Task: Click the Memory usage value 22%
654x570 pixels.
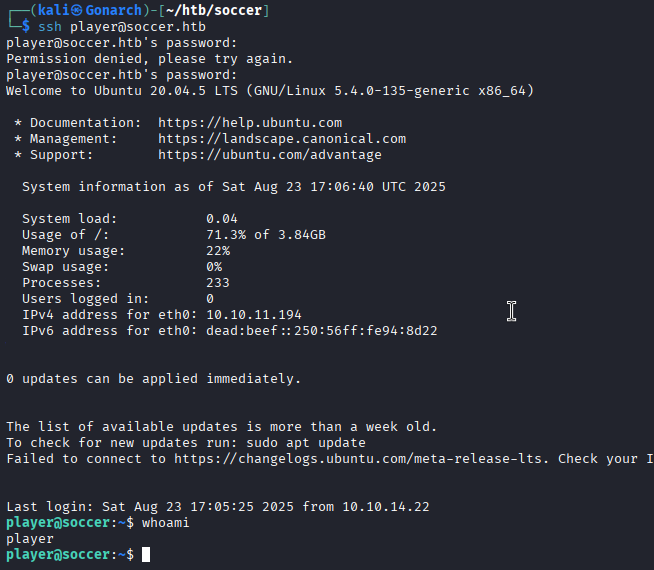Action: pos(218,250)
